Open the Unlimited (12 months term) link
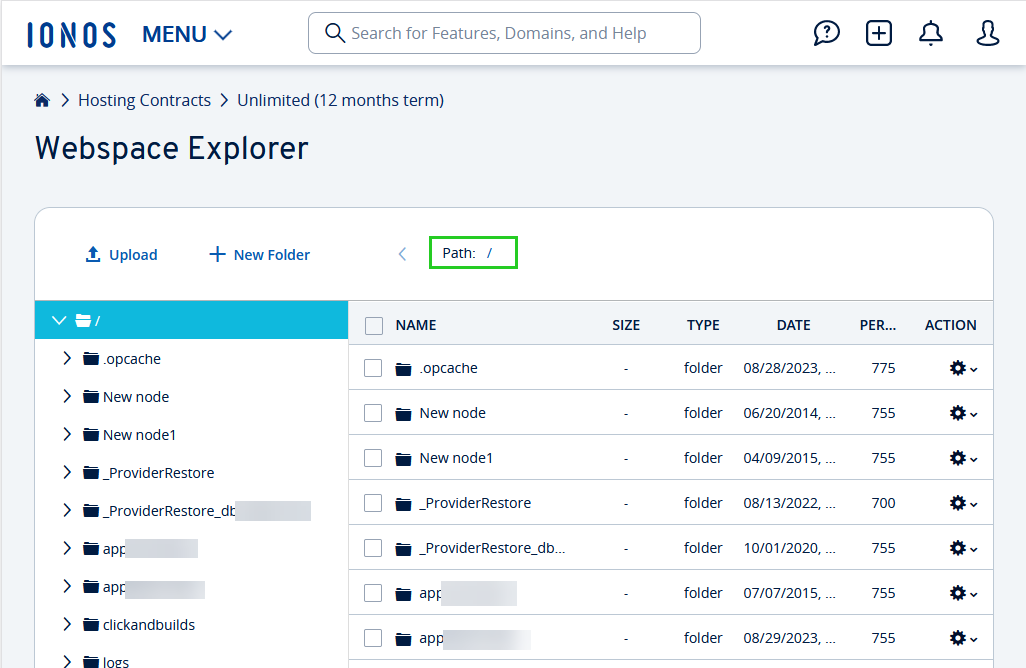The image size is (1026, 668). pyautogui.click(x=340, y=99)
